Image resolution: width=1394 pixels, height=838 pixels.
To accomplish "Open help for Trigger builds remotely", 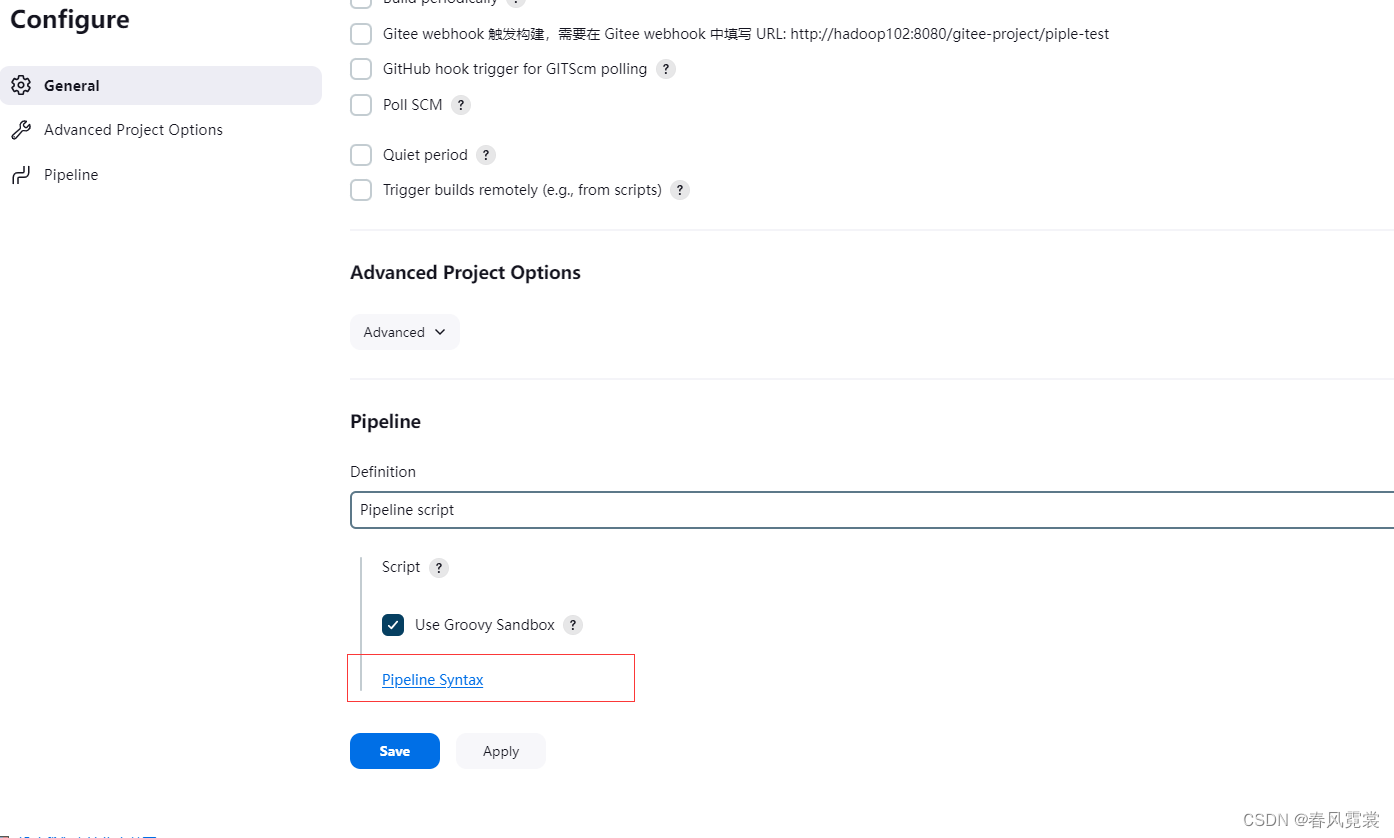I will [x=680, y=190].
